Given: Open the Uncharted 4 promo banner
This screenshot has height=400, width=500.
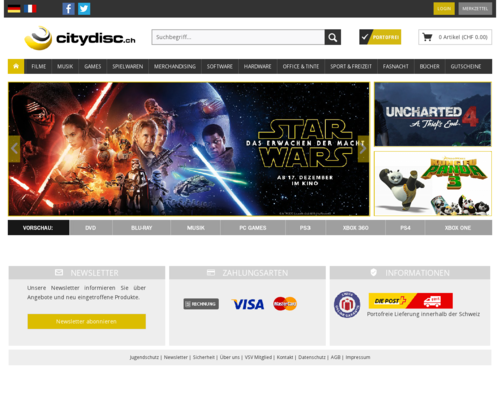Looking at the screenshot, I should pos(433,114).
